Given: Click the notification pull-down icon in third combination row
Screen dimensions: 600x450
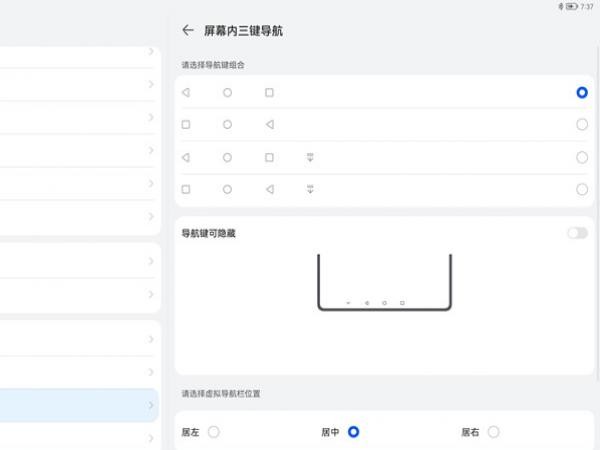Looking at the screenshot, I should (x=310, y=157).
